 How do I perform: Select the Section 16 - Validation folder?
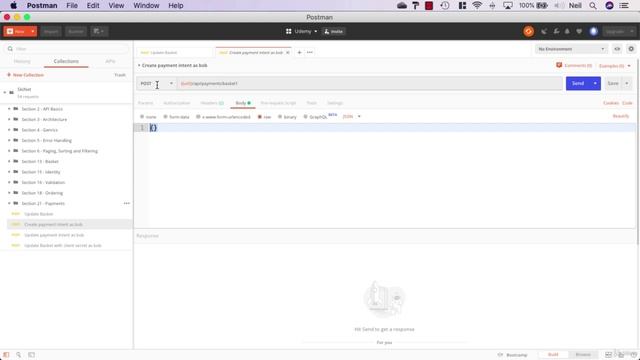43,182
